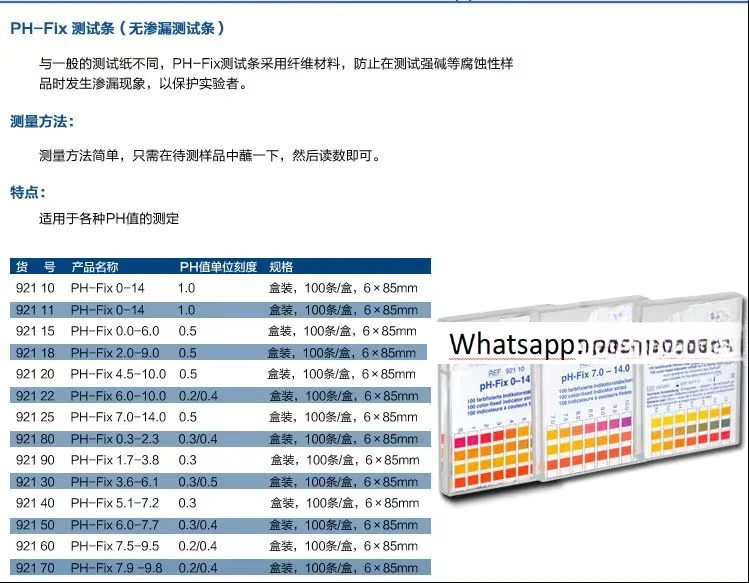
Task: Select item number '921 20'
Action: coord(35,374)
